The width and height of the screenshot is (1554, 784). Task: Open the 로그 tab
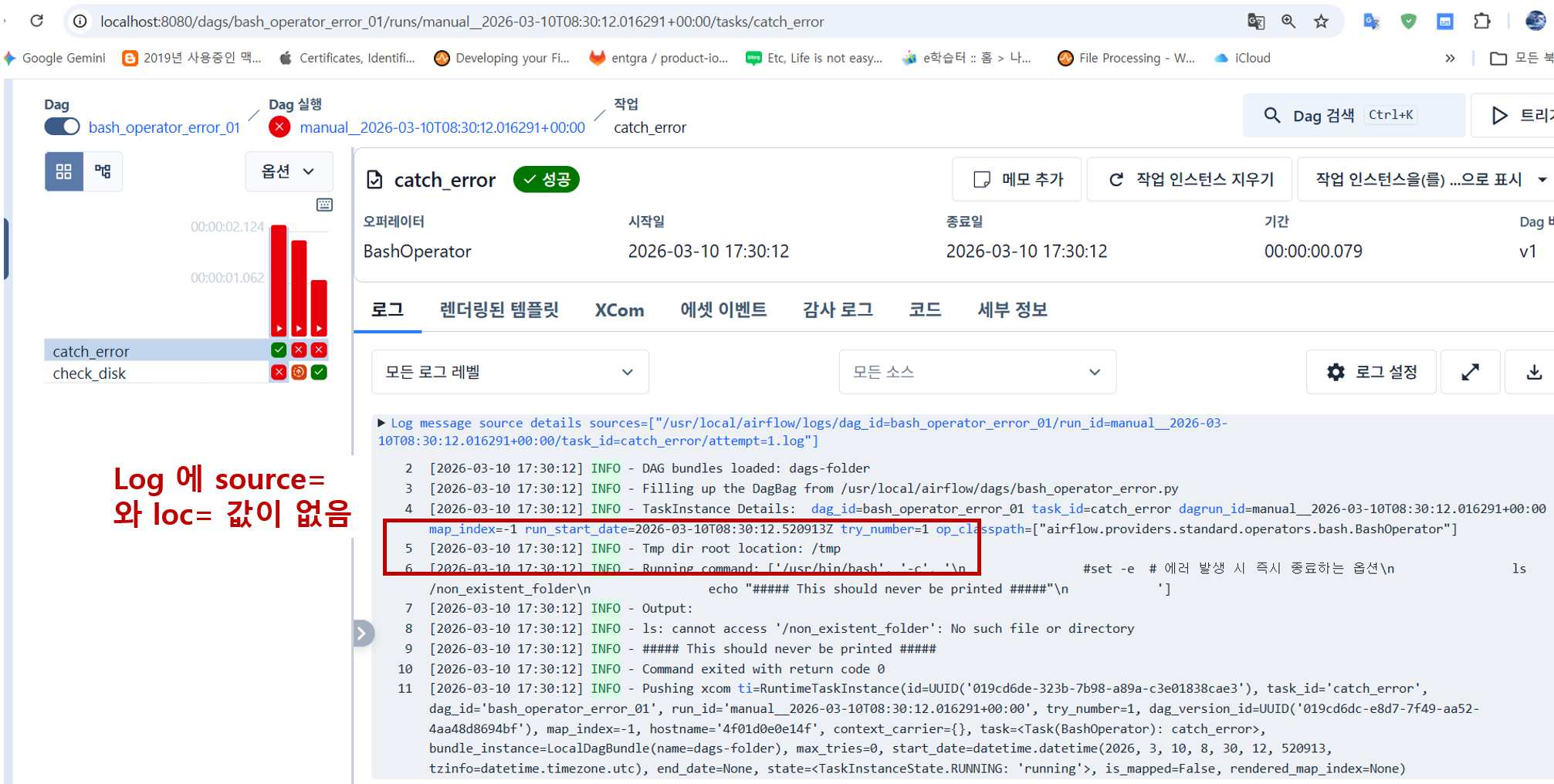tap(388, 310)
